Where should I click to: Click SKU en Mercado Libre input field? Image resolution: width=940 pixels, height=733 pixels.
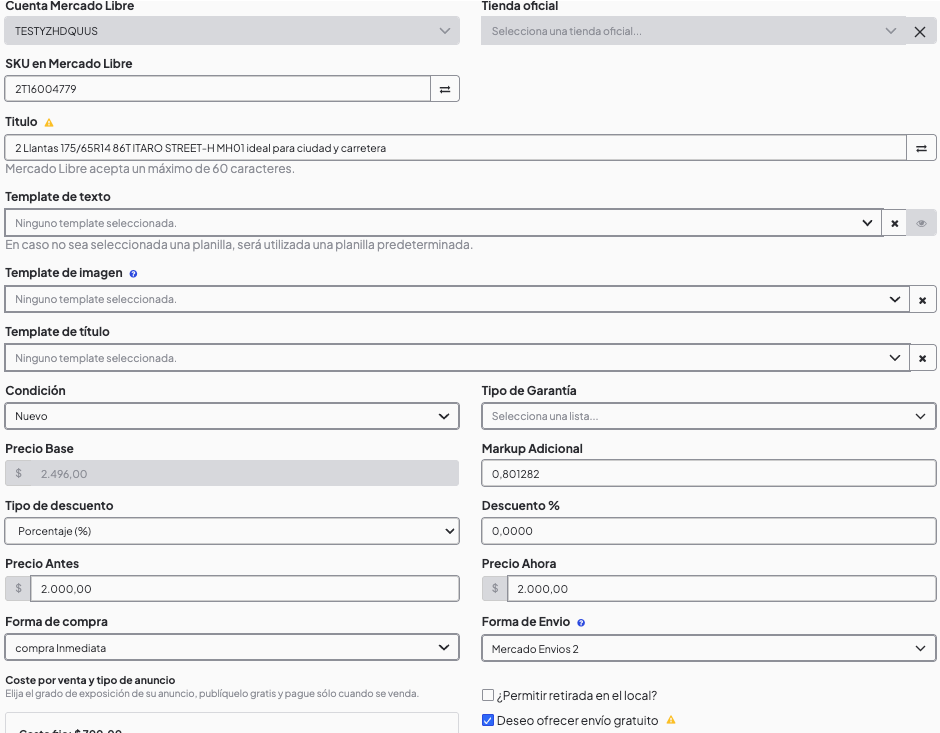click(218, 89)
